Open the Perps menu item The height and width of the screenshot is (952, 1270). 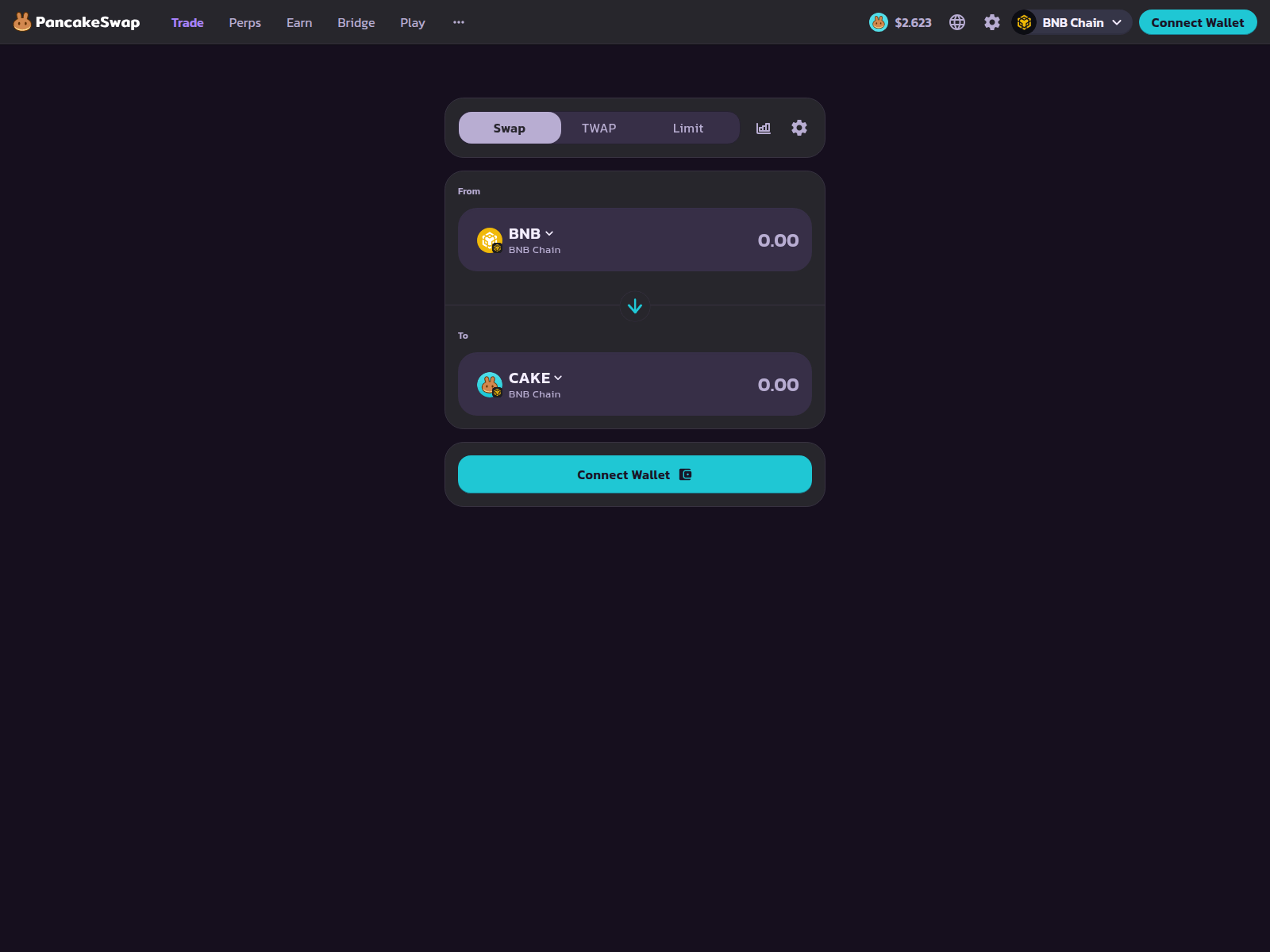click(x=244, y=22)
